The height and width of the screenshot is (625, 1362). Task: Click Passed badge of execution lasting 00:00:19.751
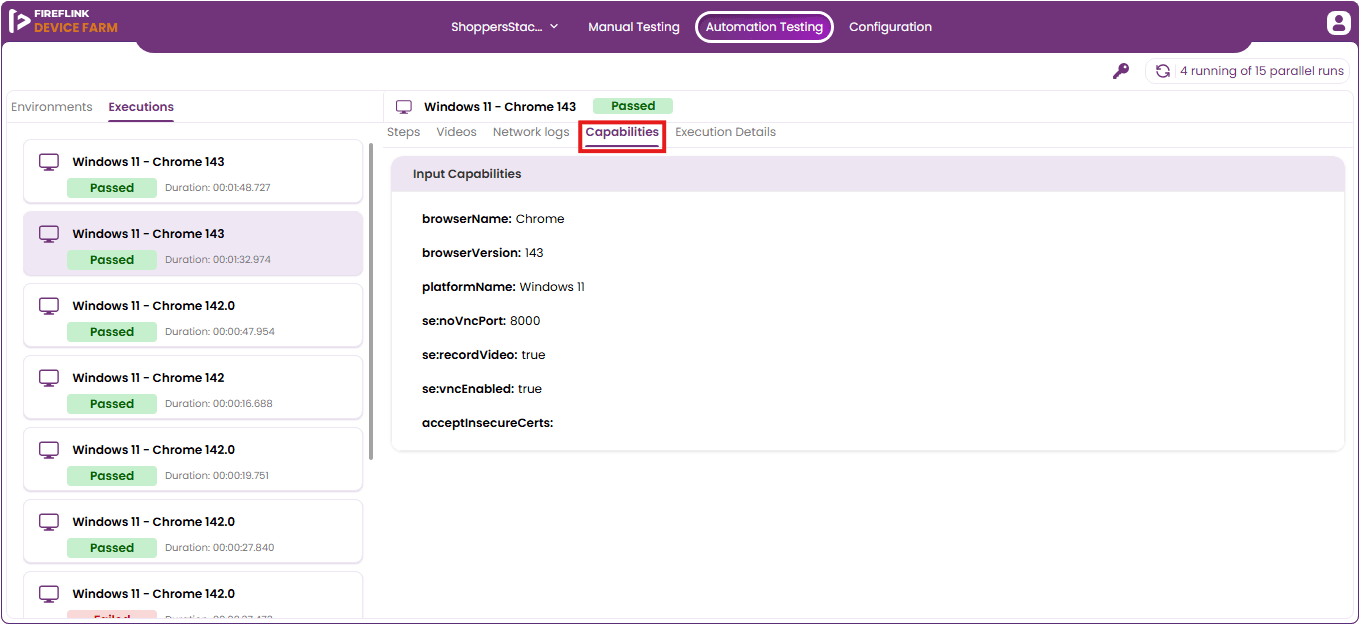coord(112,476)
